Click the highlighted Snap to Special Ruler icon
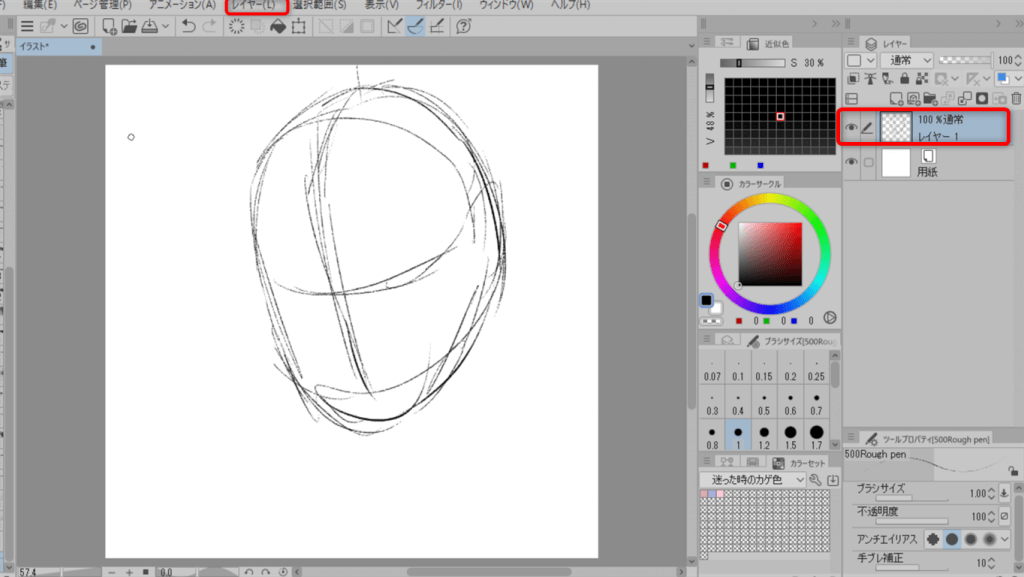1024x577 pixels. [x=415, y=26]
